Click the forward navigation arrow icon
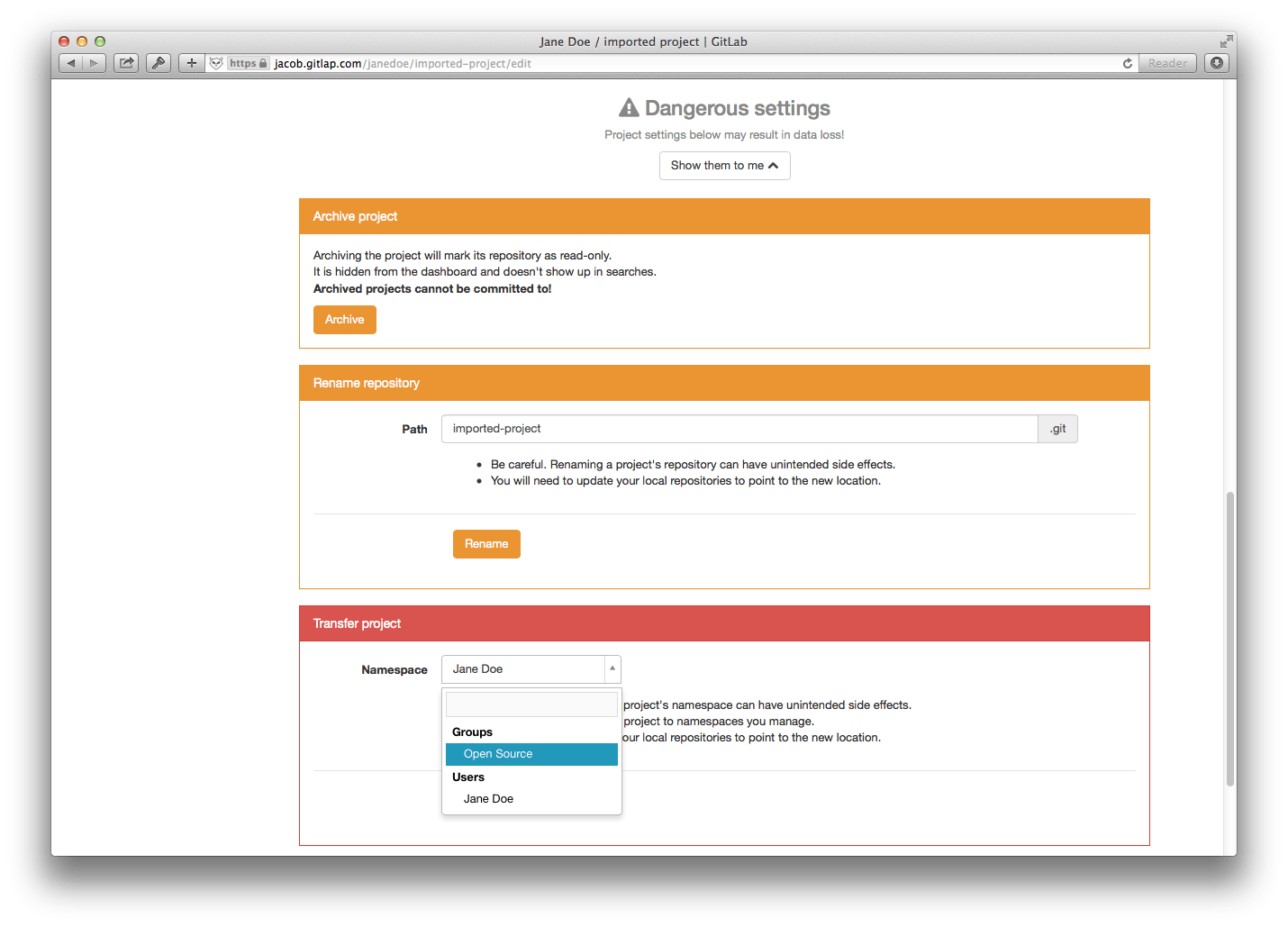Image resolution: width=1288 pixels, height=927 pixels. coord(94,63)
